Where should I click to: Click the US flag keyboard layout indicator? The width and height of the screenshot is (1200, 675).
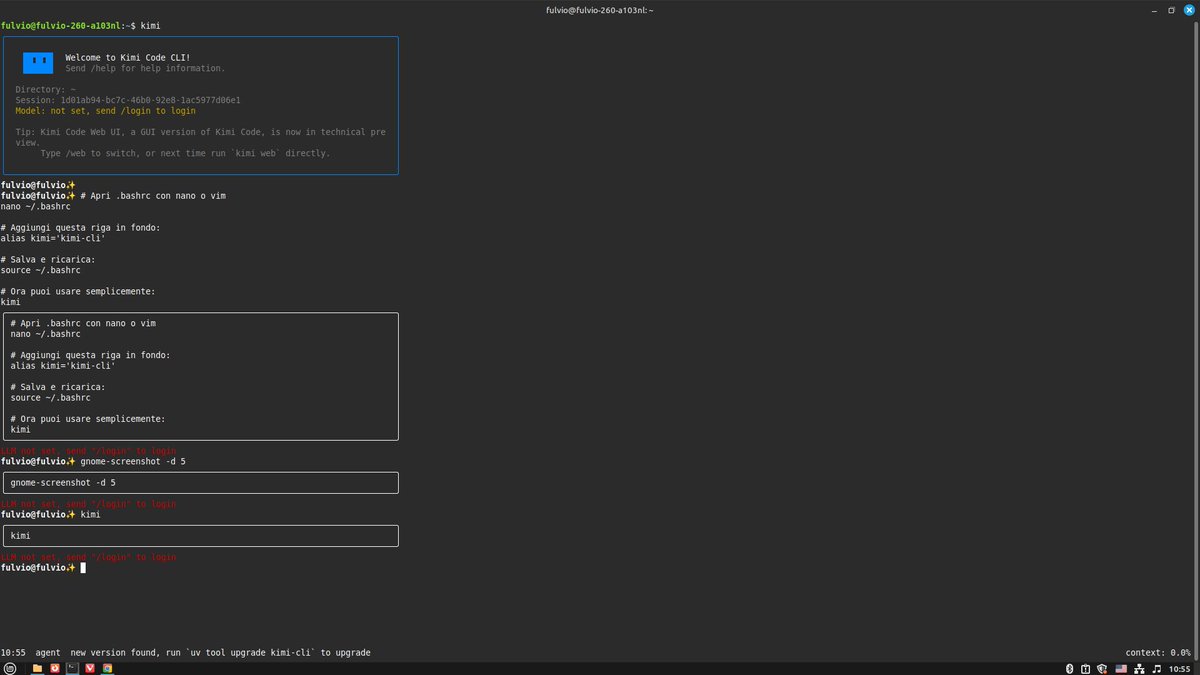1121,668
